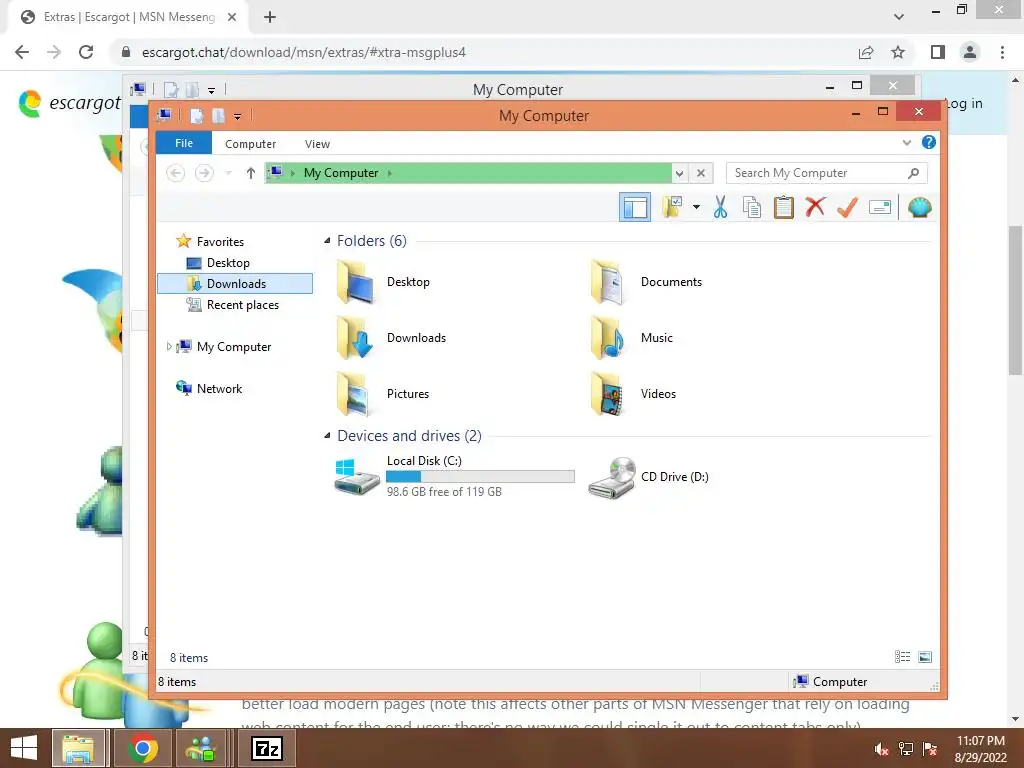Click Windows Start button
1024x768 pixels.
[24, 748]
